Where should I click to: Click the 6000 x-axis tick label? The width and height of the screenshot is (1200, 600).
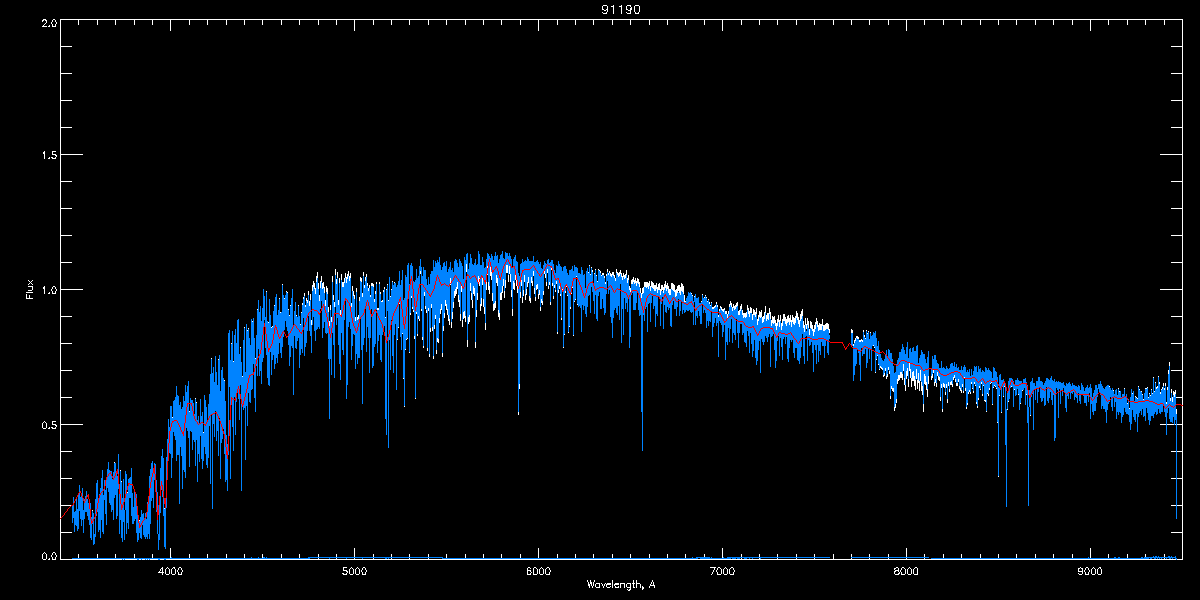coord(538,572)
